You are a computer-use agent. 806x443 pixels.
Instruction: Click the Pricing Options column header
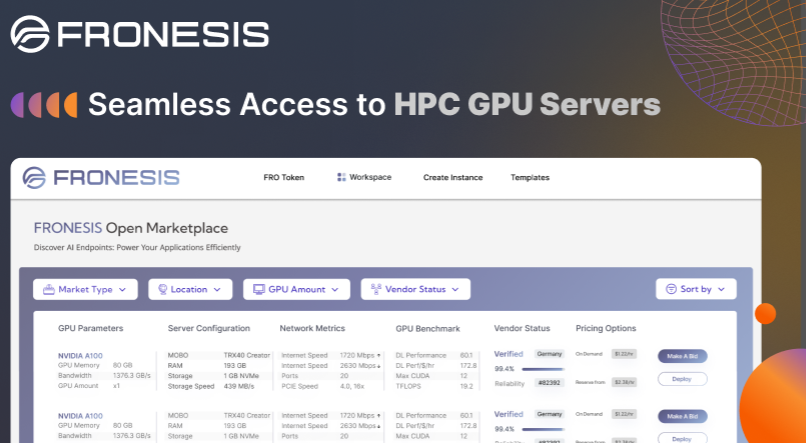(x=606, y=328)
